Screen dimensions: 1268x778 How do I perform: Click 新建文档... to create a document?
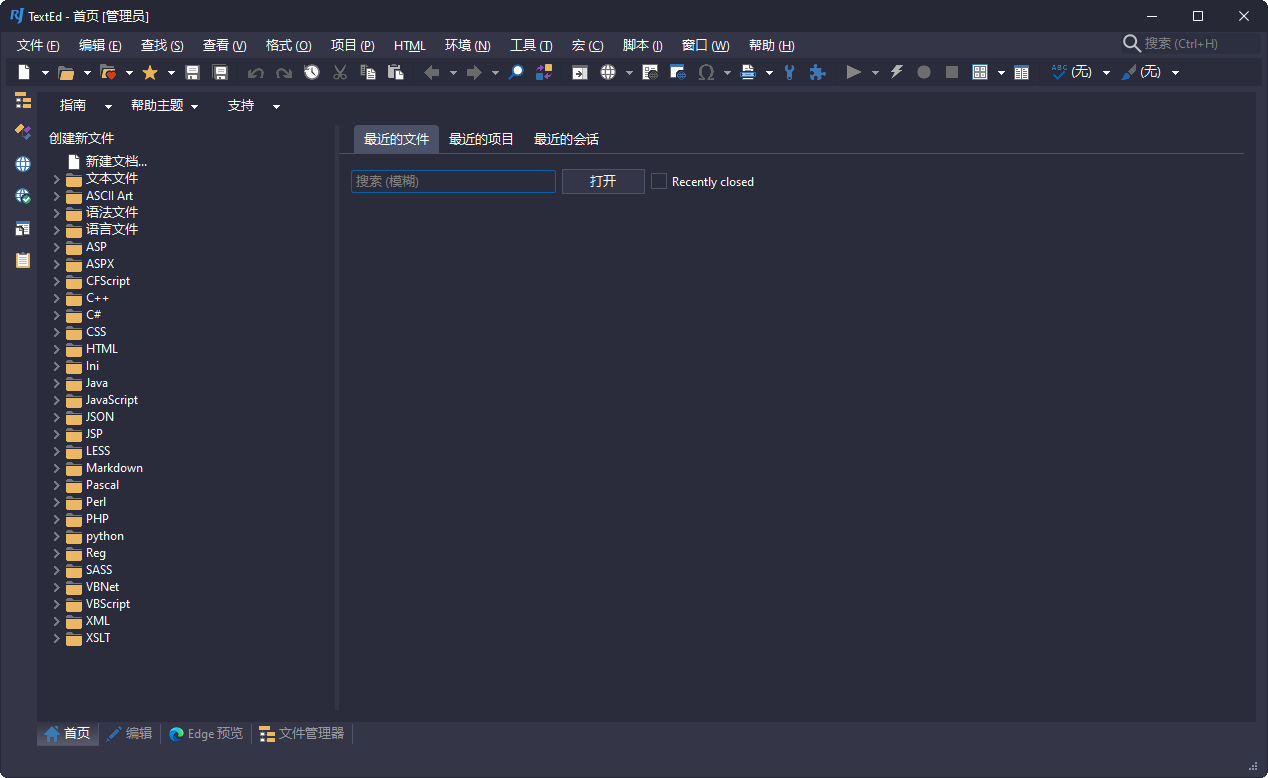point(116,161)
